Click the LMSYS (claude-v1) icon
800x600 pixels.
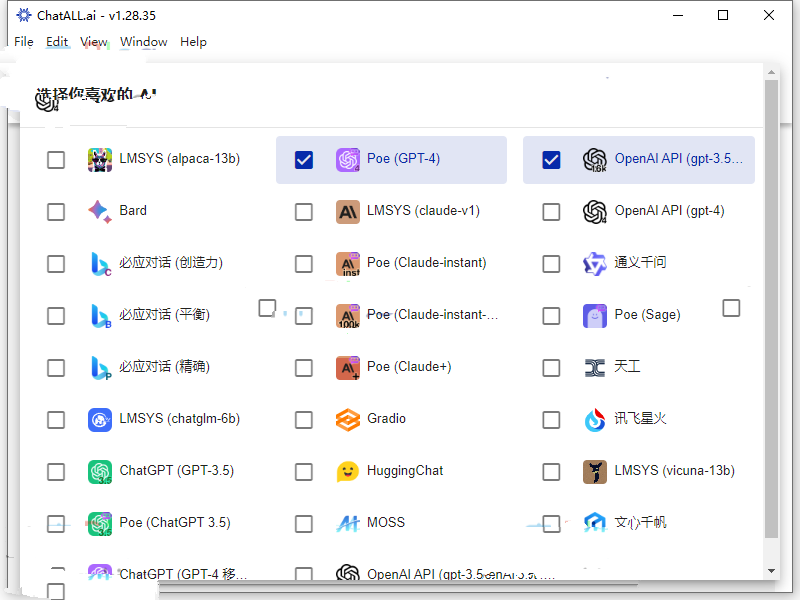coord(348,211)
